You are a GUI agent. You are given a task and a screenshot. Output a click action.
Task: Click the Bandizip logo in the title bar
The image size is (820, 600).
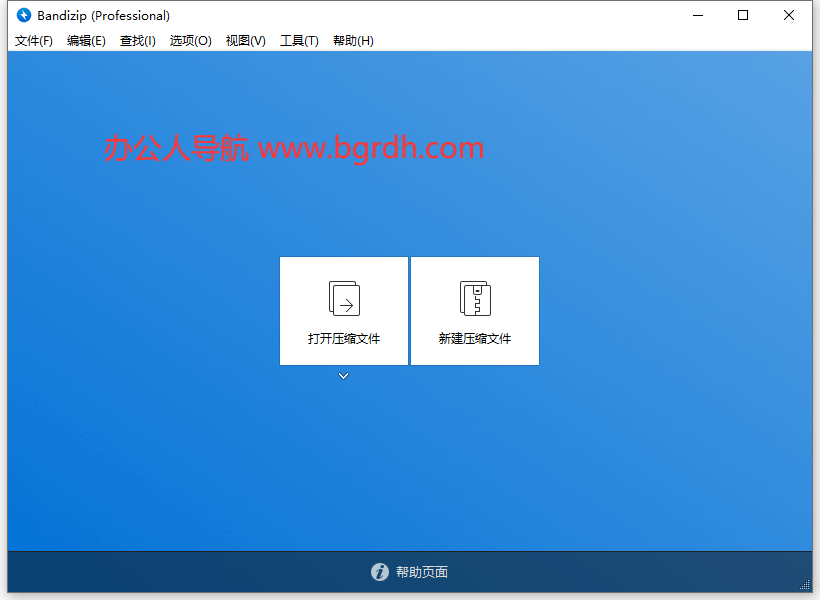pos(22,15)
